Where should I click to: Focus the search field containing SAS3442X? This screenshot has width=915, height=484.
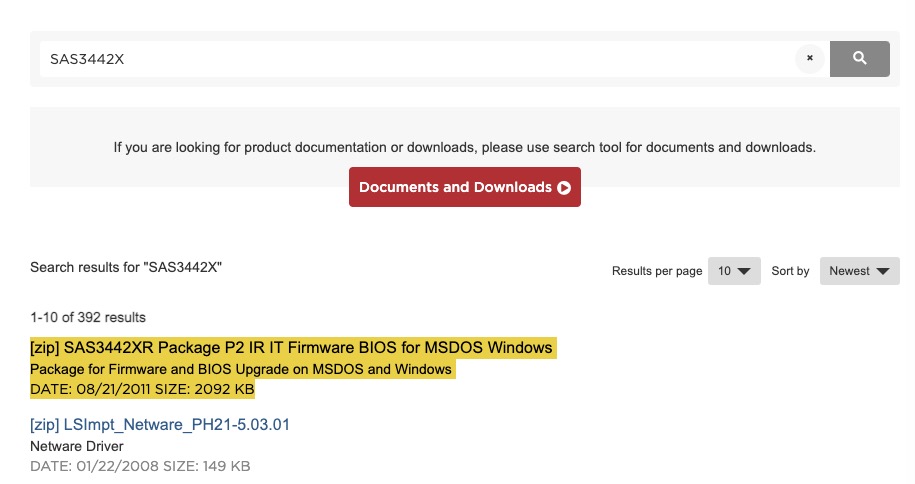tap(417, 59)
